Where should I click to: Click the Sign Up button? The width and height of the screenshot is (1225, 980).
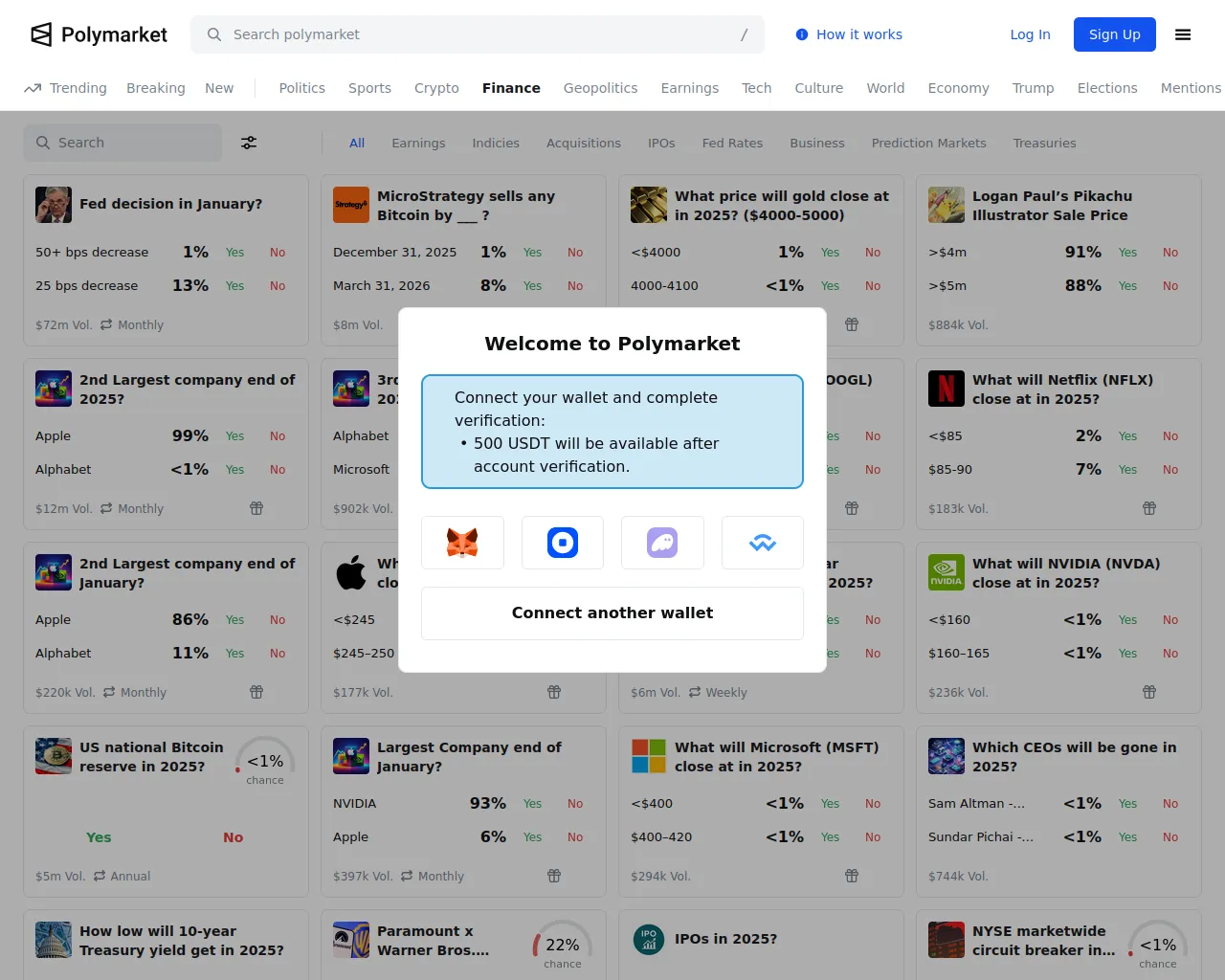click(1115, 34)
